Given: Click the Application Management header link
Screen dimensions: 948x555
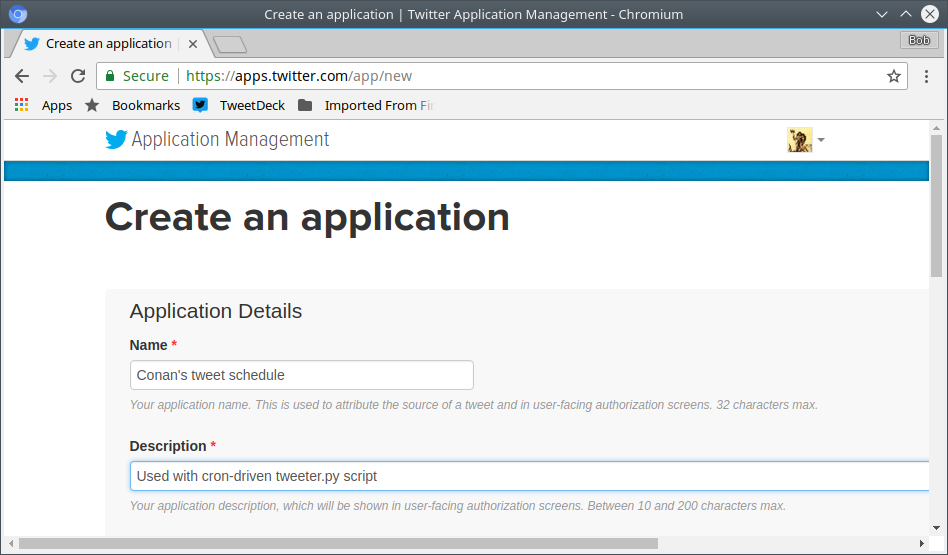Looking at the screenshot, I should point(230,140).
